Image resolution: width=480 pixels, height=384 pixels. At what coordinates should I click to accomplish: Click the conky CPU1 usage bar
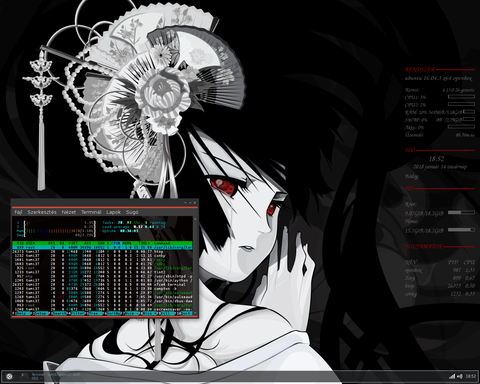(461, 97)
